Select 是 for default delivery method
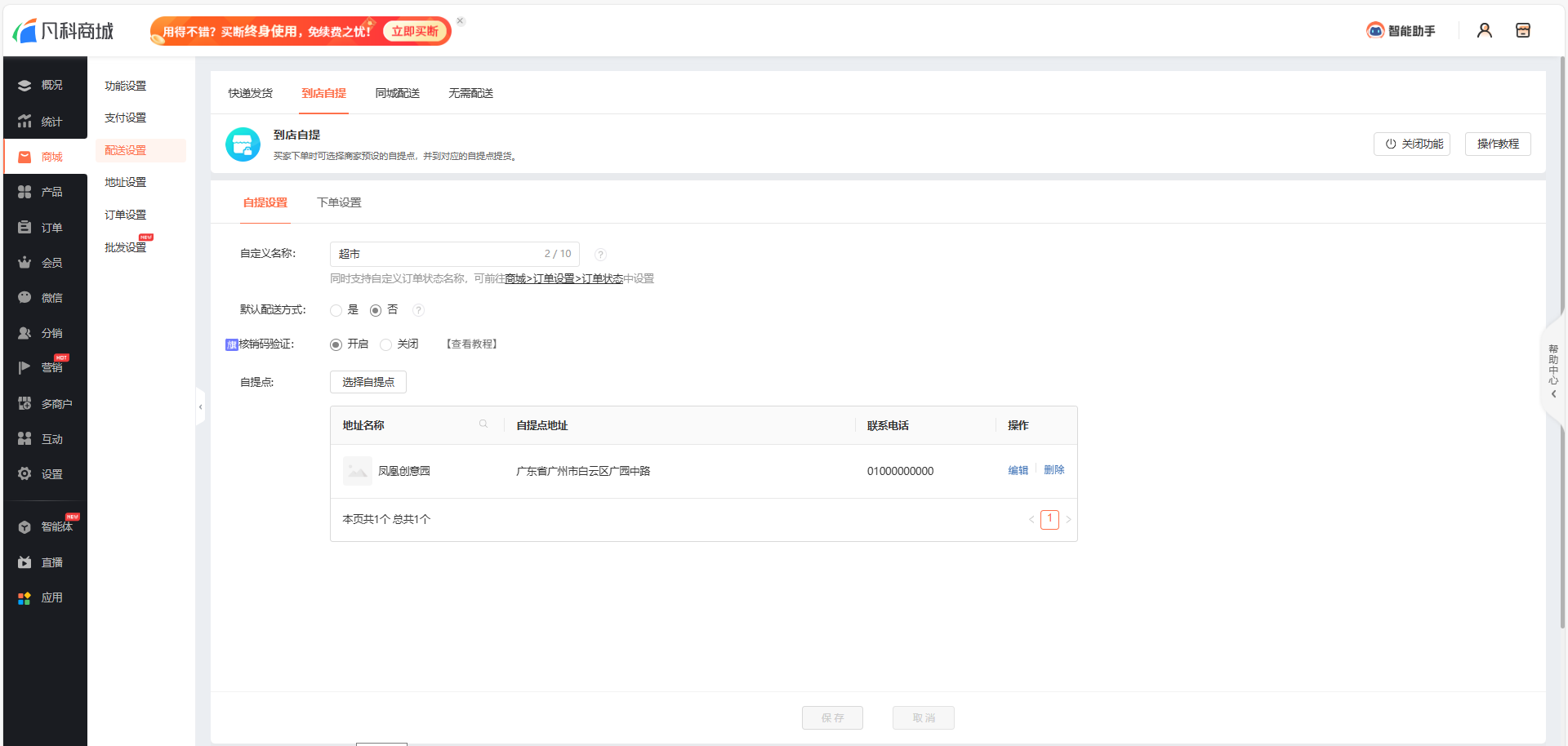The width and height of the screenshot is (1568, 746). [336, 310]
